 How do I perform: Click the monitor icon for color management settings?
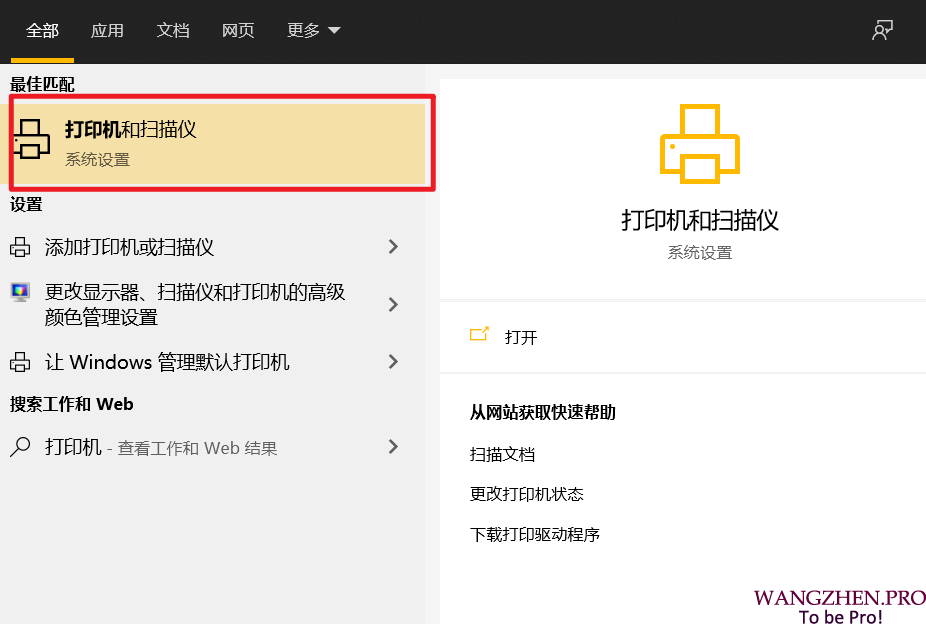tap(20, 292)
